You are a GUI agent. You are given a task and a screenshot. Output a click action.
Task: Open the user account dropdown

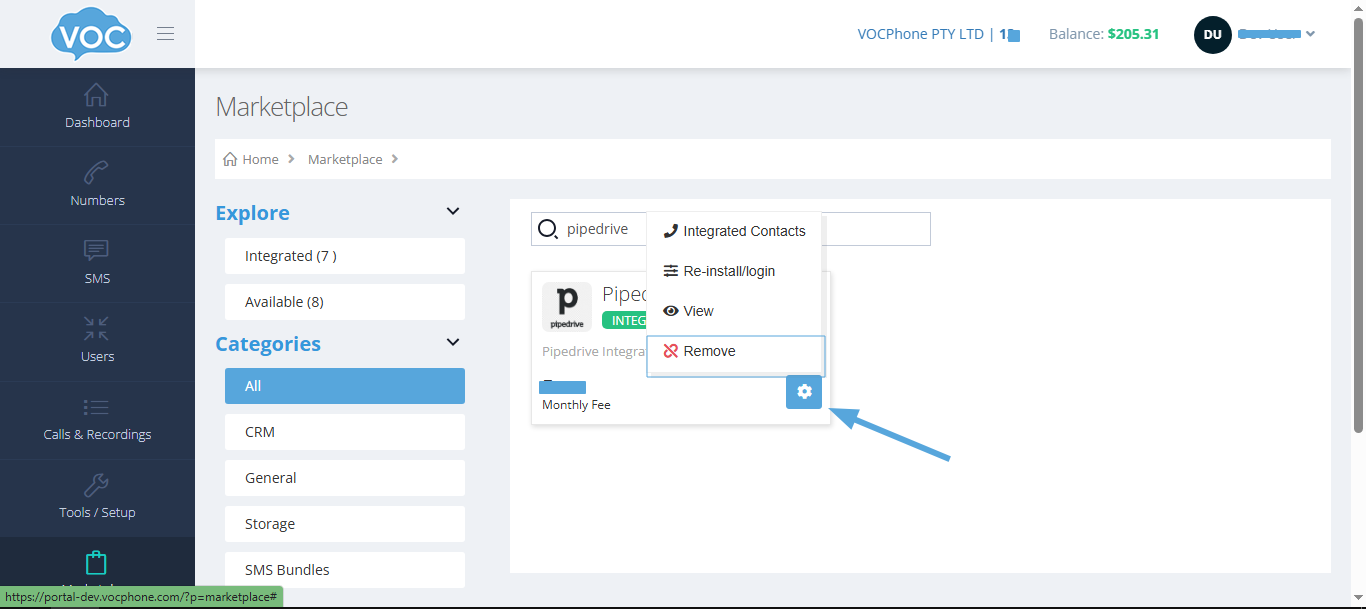tap(1255, 34)
